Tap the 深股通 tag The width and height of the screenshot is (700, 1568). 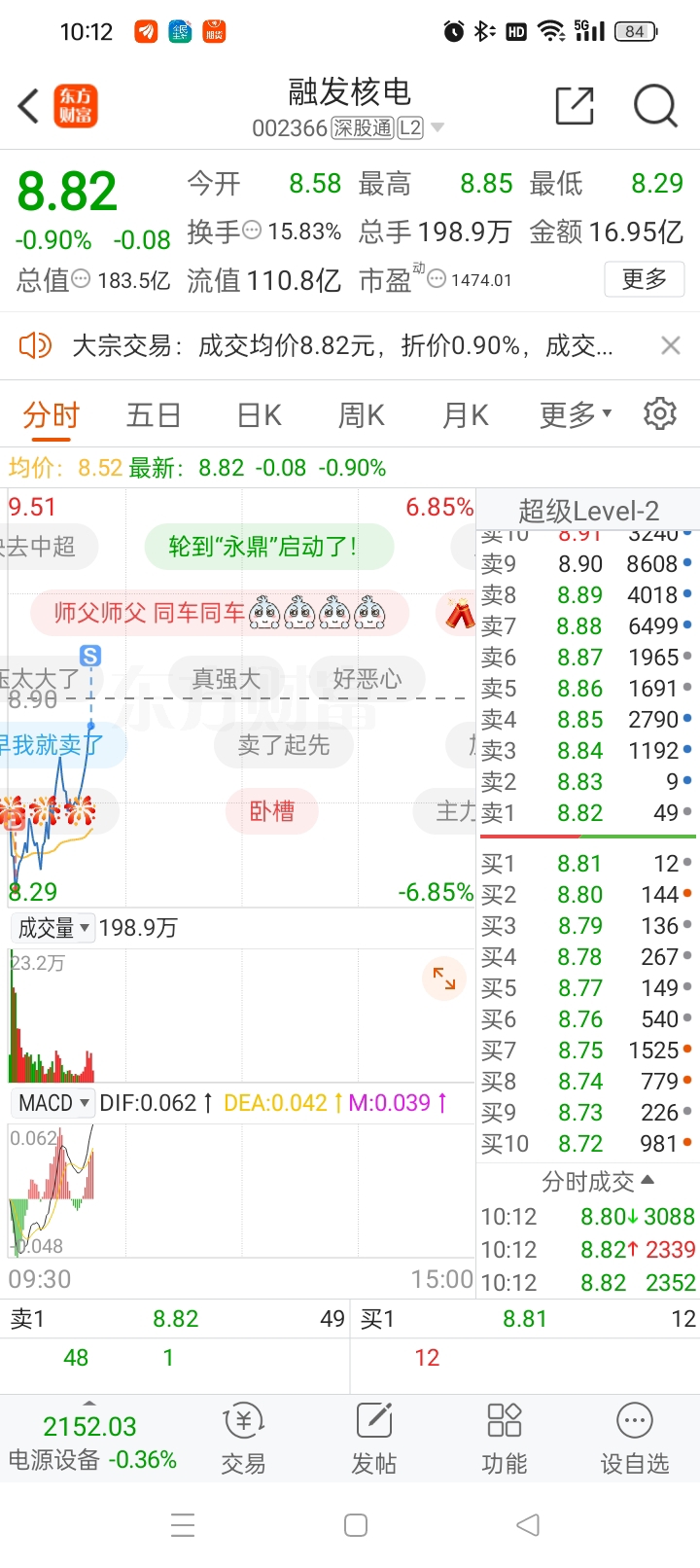click(x=363, y=128)
